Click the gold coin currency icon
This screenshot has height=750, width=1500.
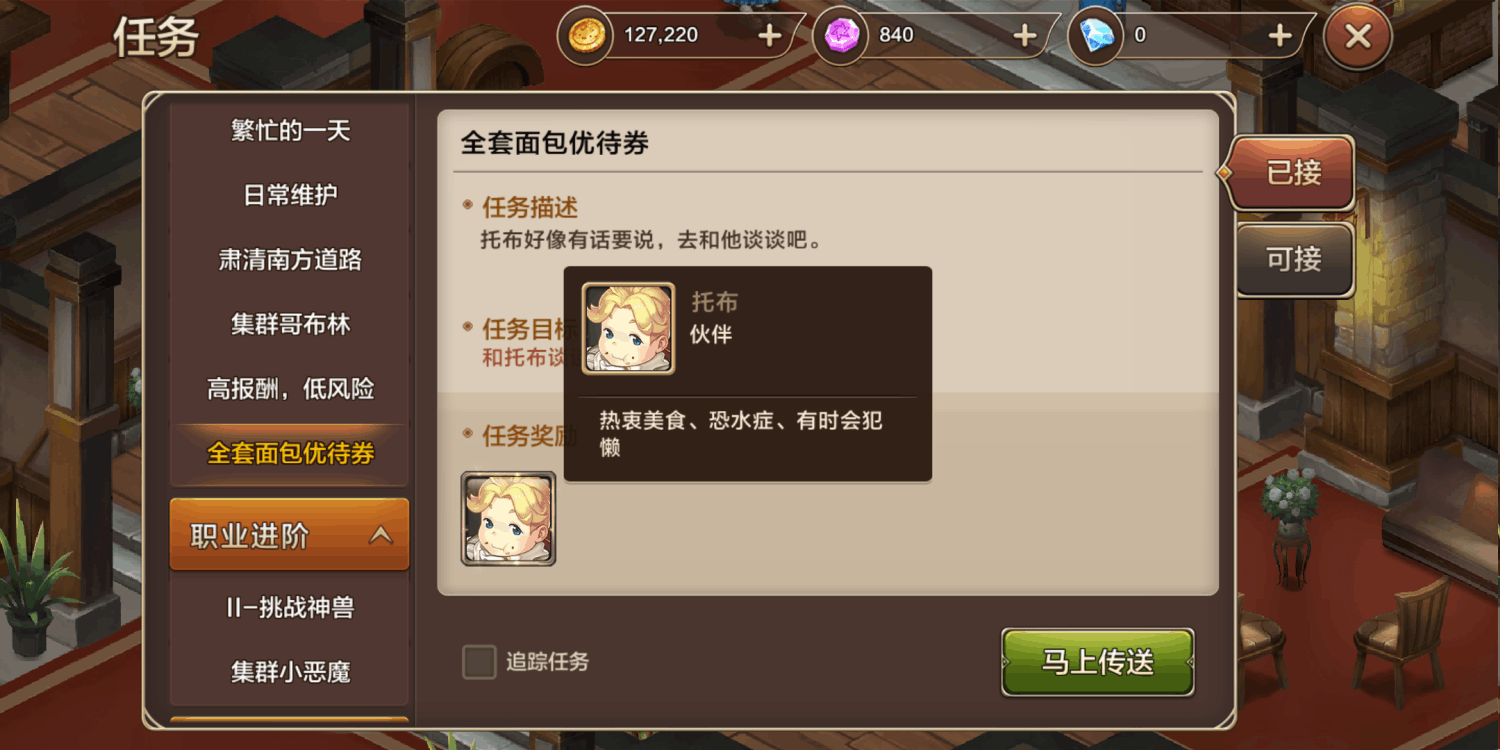(x=585, y=37)
